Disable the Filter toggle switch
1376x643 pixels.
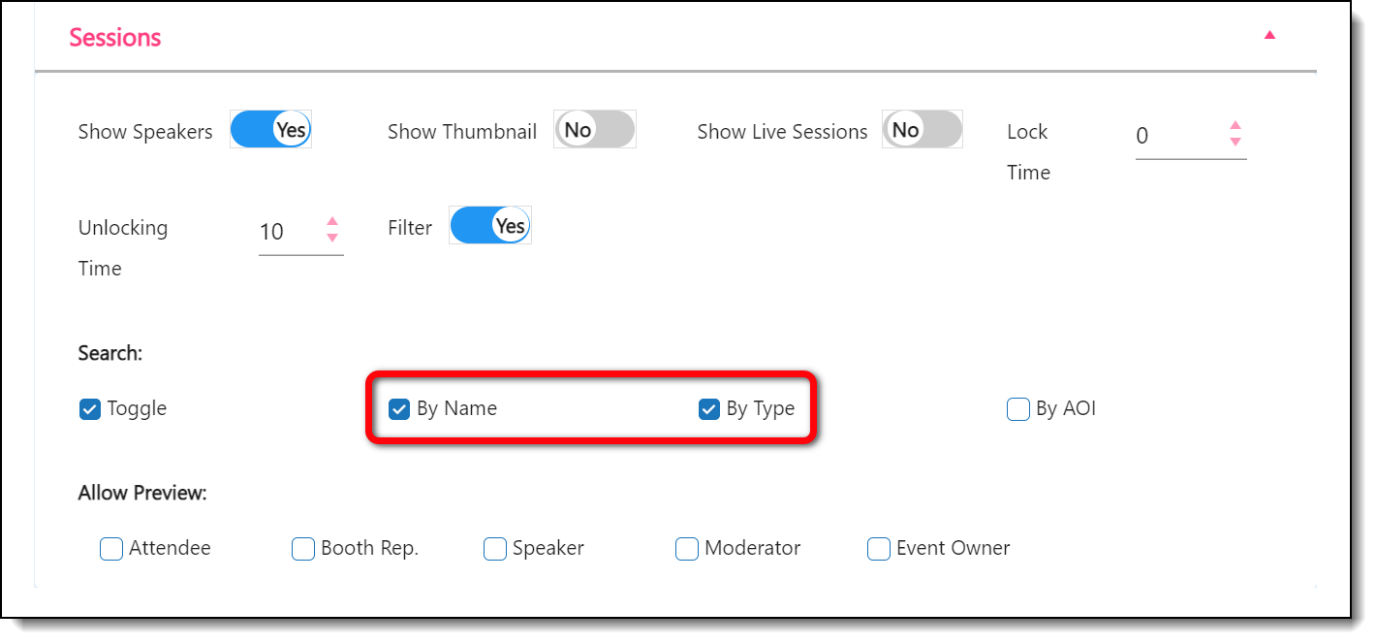(x=490, y=226)
